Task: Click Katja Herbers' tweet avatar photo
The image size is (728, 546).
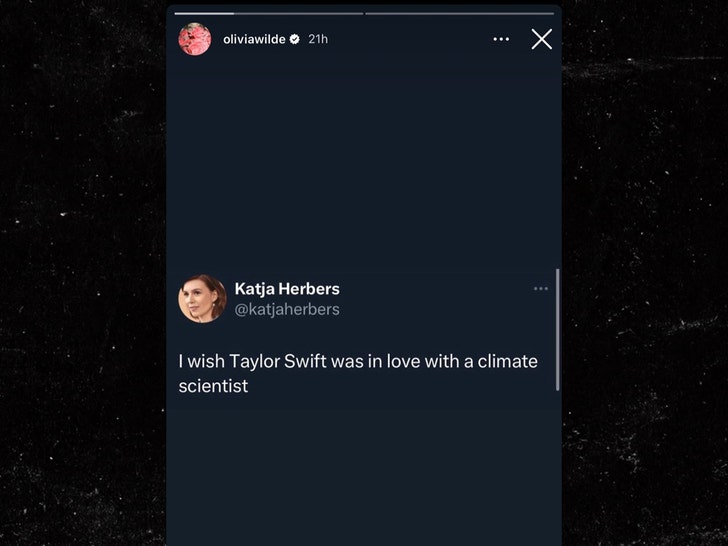Action: tap(202, 299)
